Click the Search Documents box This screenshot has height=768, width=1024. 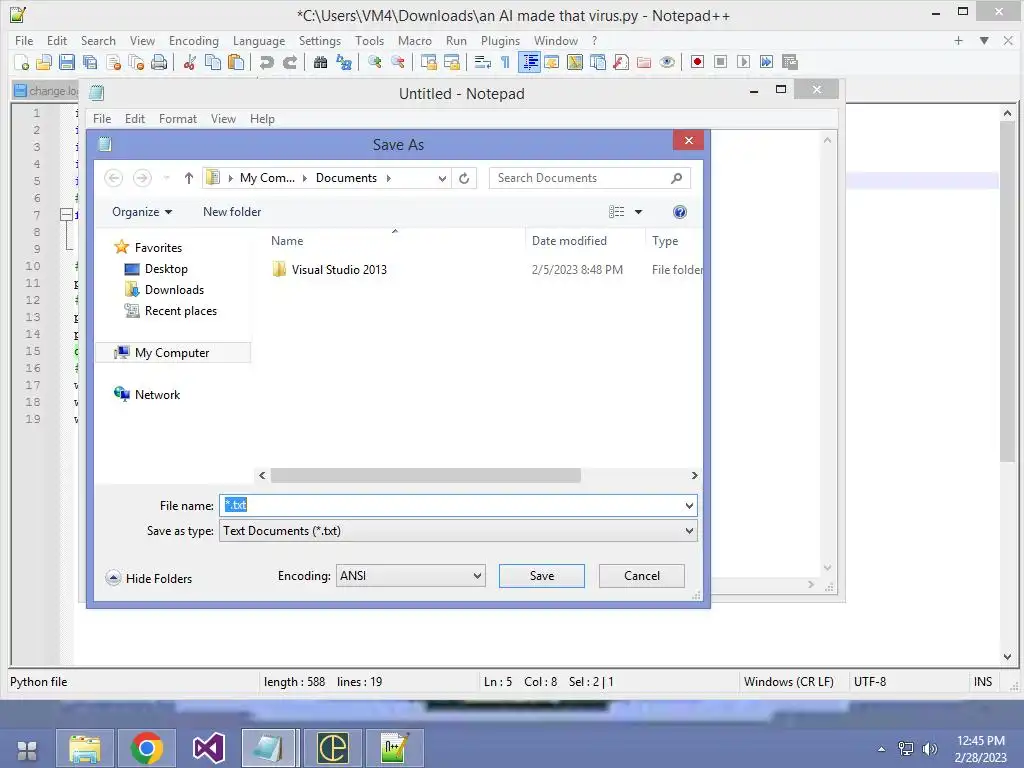[590, 178]
